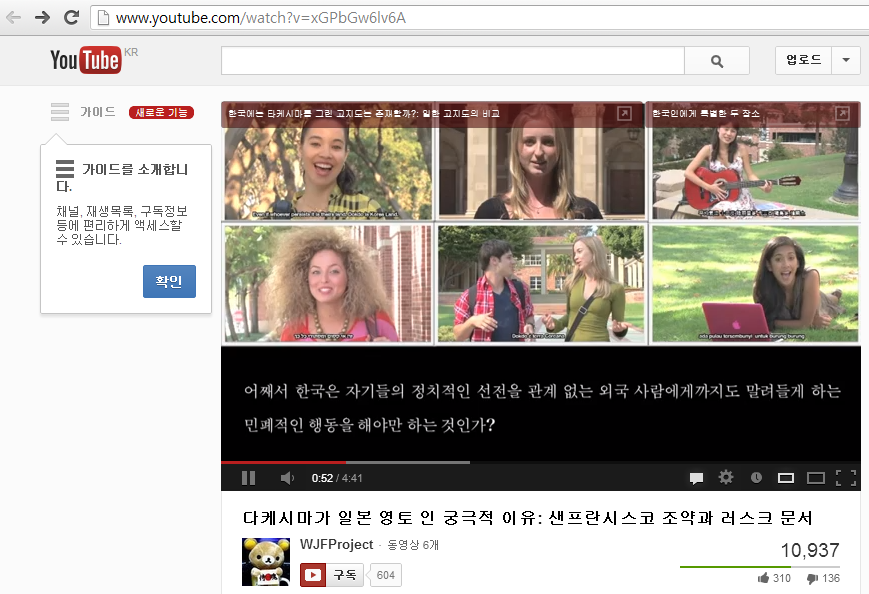The height and width of the screenshot is (594, 869).
Task: Go to YouTube home via logo
Action: coord(86,61)
